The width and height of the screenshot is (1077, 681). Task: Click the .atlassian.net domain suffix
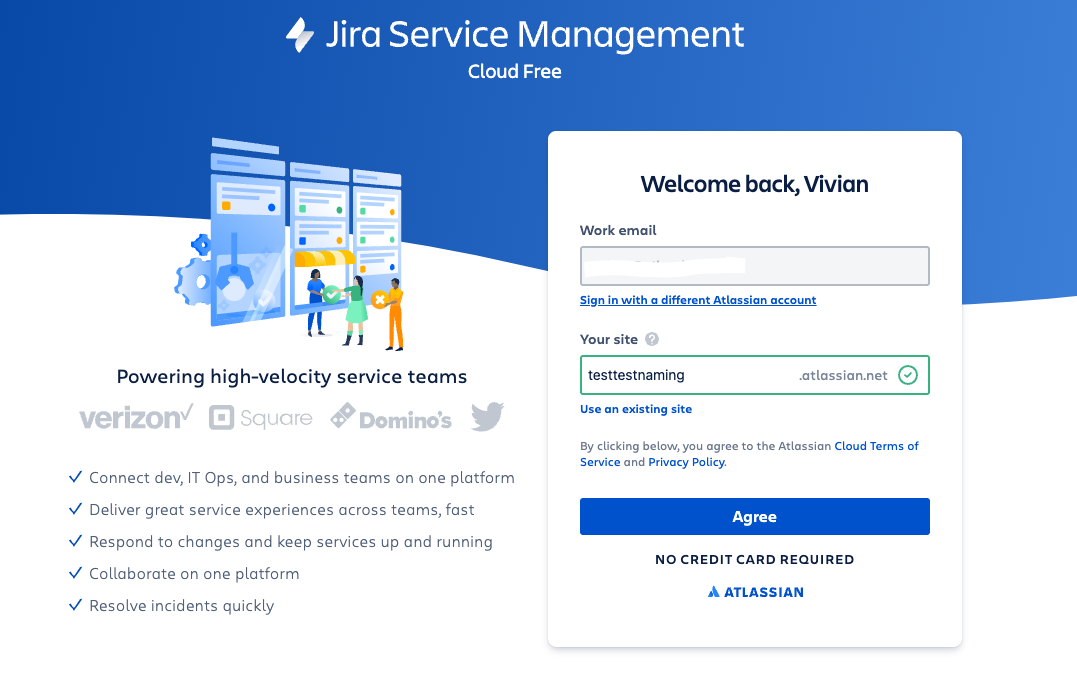843,375
